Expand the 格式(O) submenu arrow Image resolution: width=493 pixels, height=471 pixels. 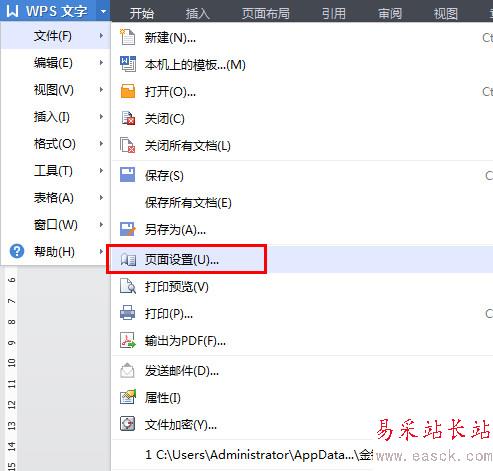[101, 143]
